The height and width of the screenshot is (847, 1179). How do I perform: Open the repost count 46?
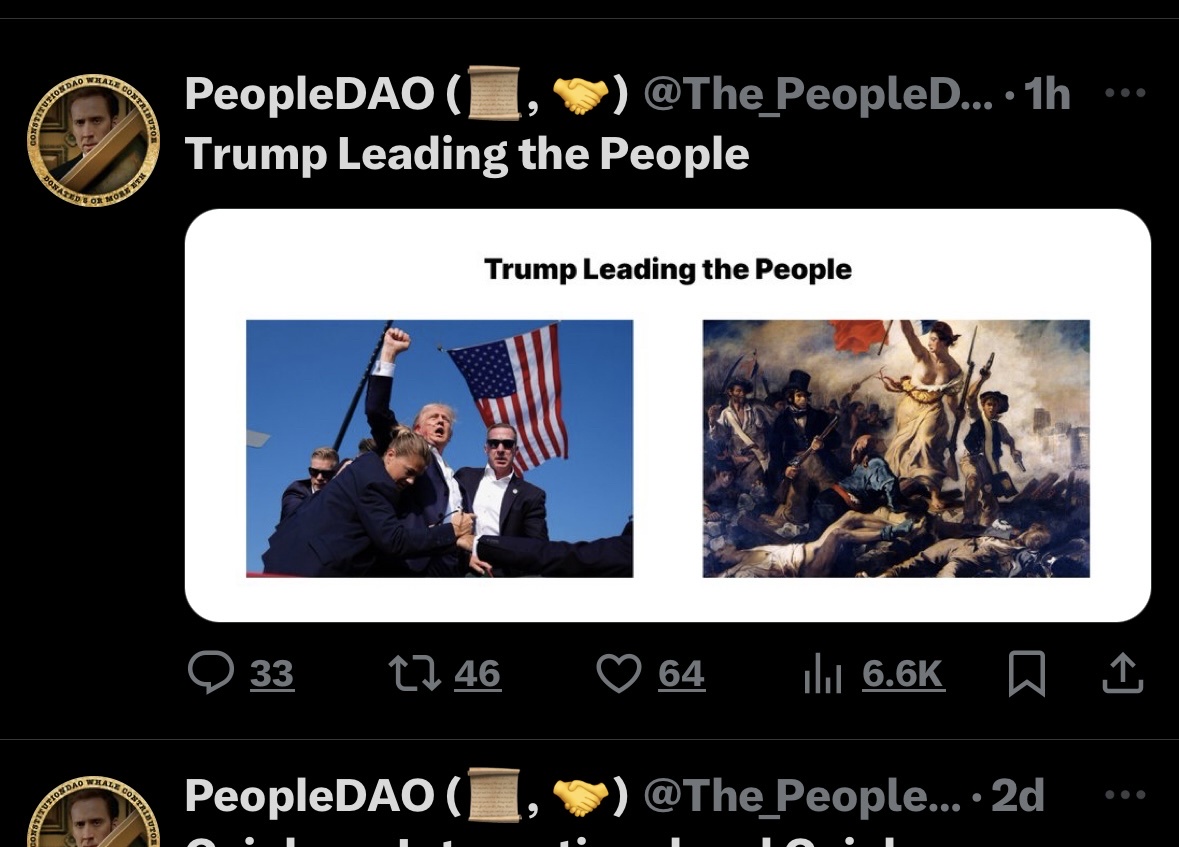477,673
